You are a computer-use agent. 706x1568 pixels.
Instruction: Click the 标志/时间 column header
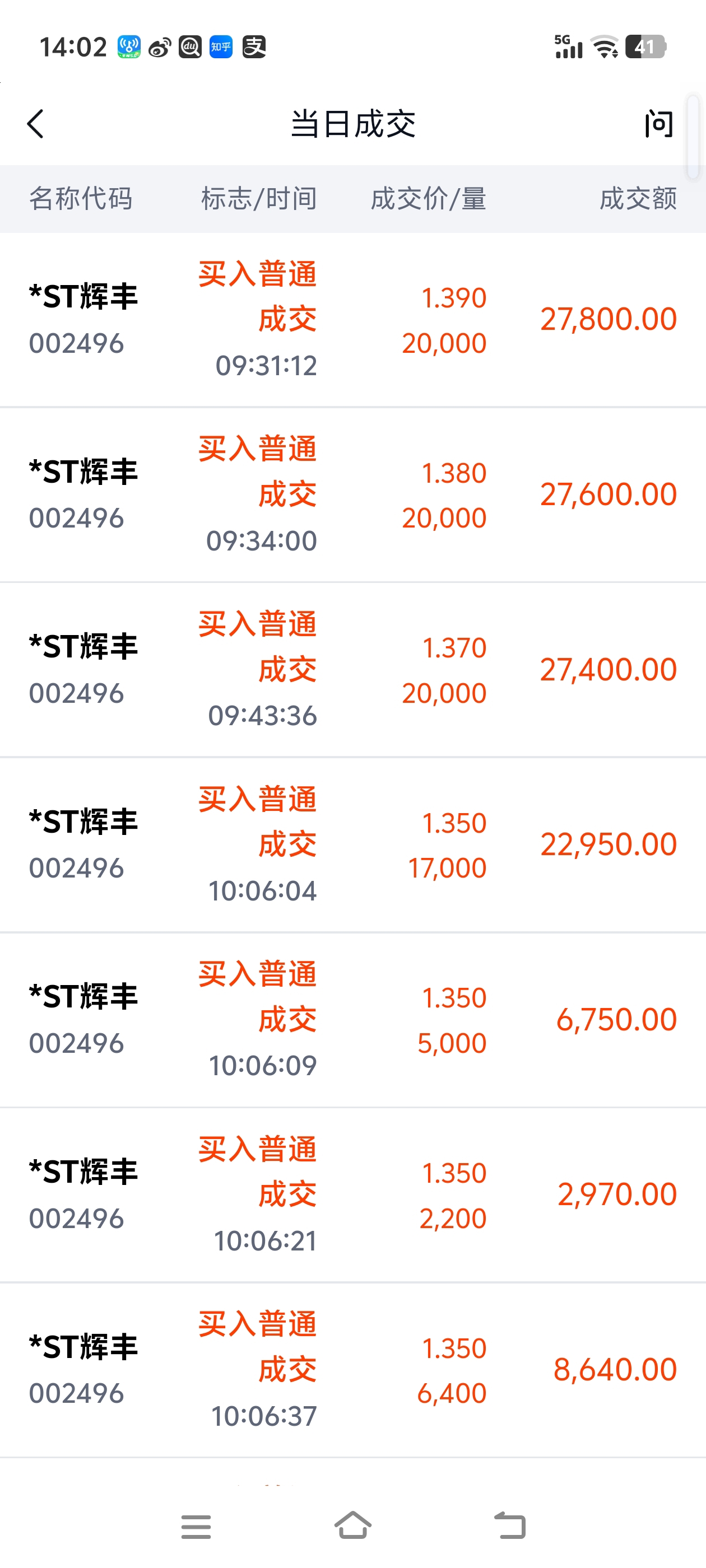[259, 198]
